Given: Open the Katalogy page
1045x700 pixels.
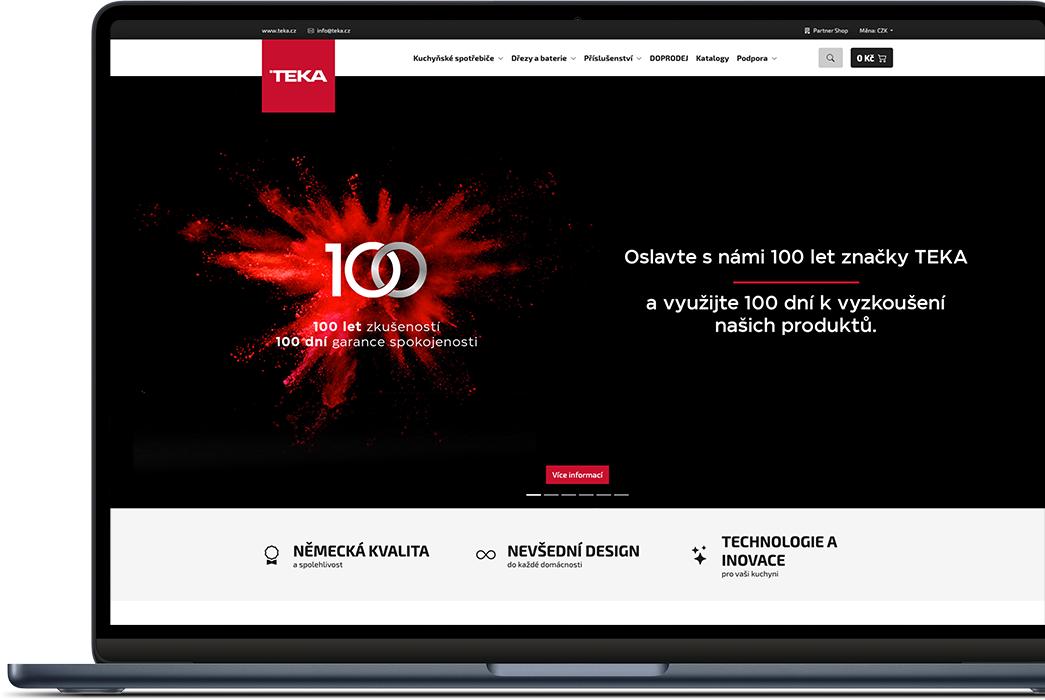Looking at the screenshot, I should point(712,57).
